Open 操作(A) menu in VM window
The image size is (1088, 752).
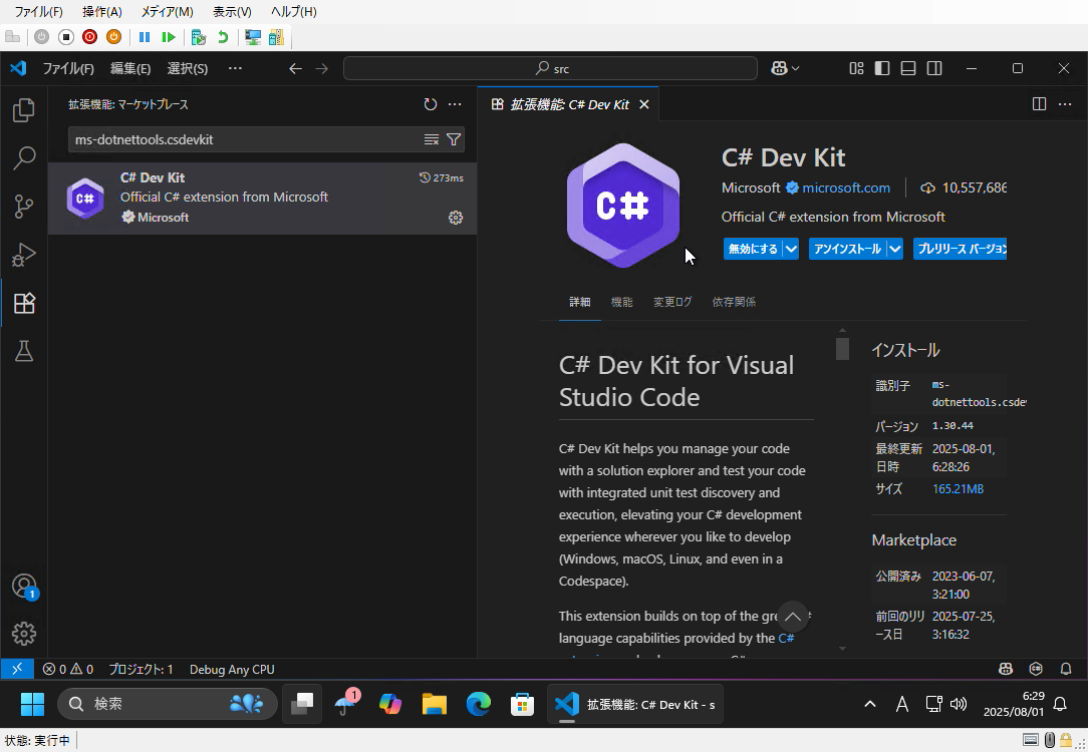(102, 12)
